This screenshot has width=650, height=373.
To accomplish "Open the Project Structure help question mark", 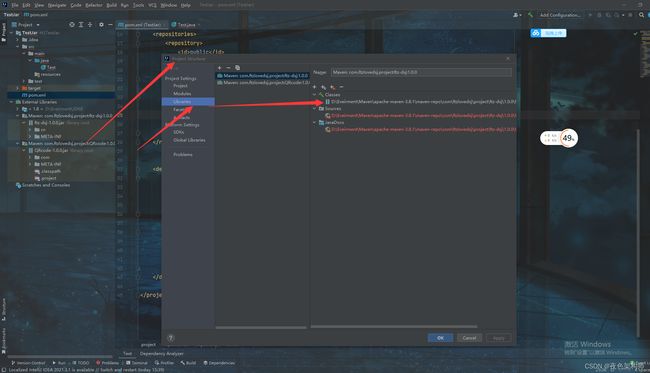I will 170,338.
